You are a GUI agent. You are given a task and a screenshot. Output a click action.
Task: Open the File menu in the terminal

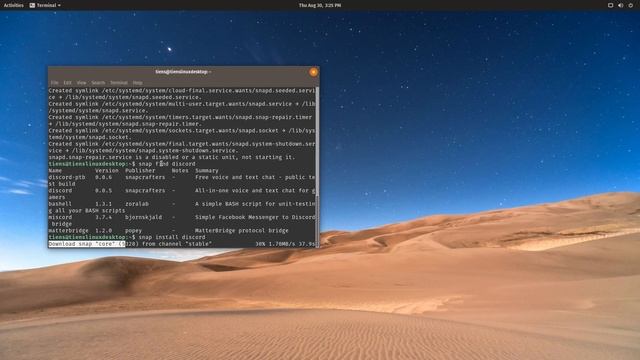[54, 82]
